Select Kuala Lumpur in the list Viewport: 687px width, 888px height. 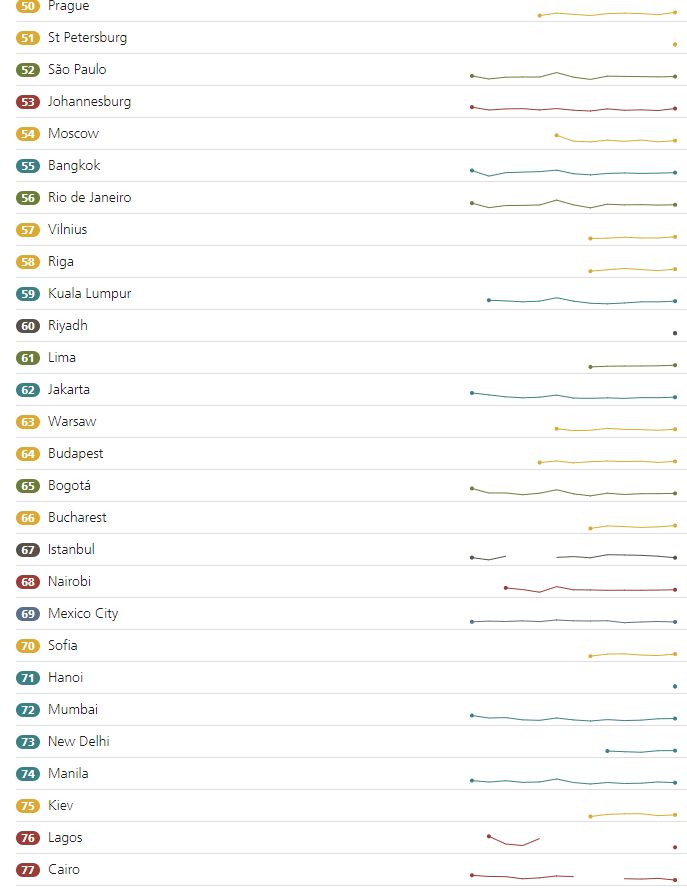tap(89, 294)
